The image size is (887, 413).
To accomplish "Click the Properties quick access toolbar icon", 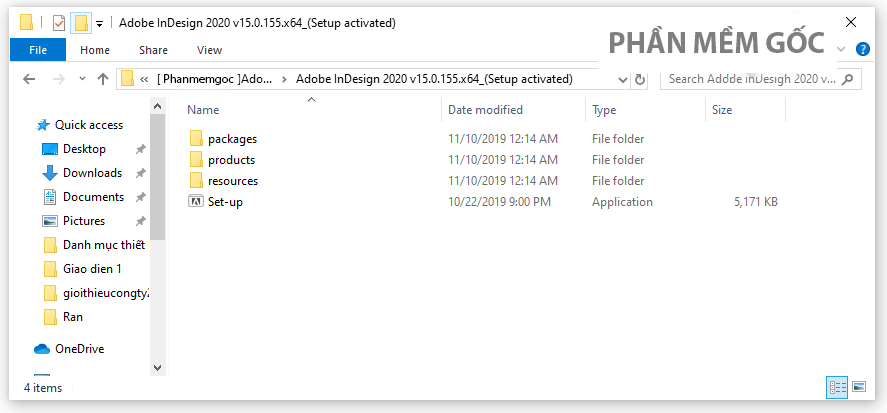I will coord(59,23).
